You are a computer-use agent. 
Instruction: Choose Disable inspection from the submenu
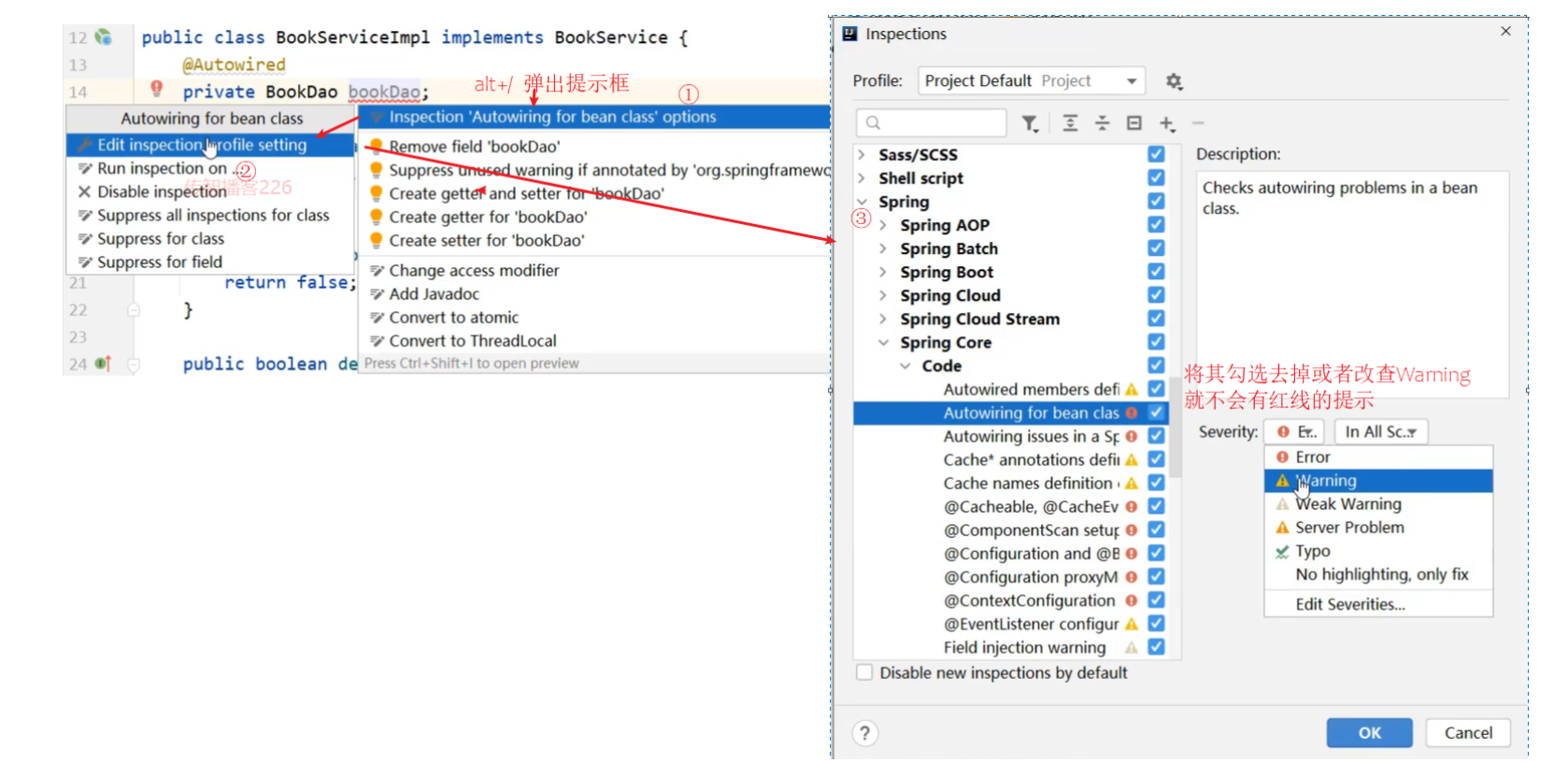[210, 191]
